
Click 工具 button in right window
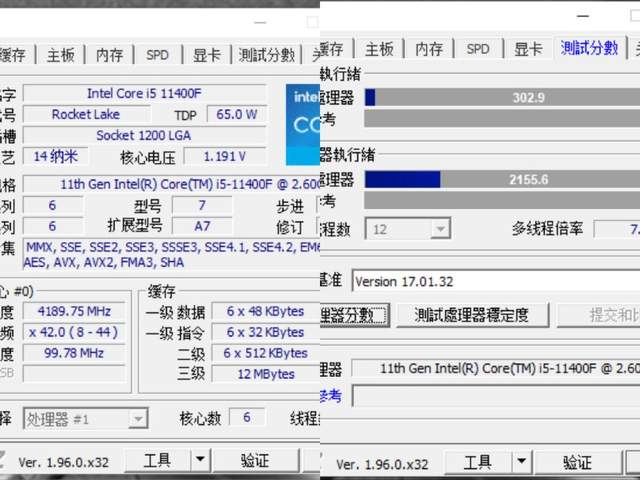click(478, 462)
